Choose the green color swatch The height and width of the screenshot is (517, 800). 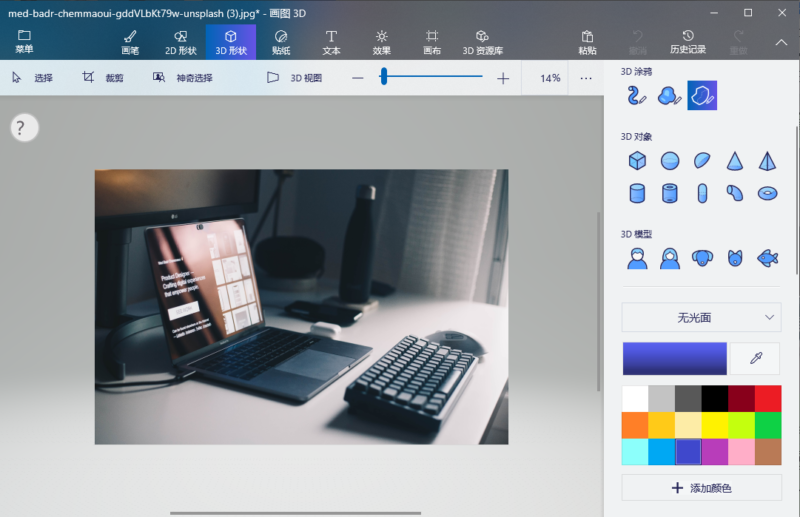point(768,425)
